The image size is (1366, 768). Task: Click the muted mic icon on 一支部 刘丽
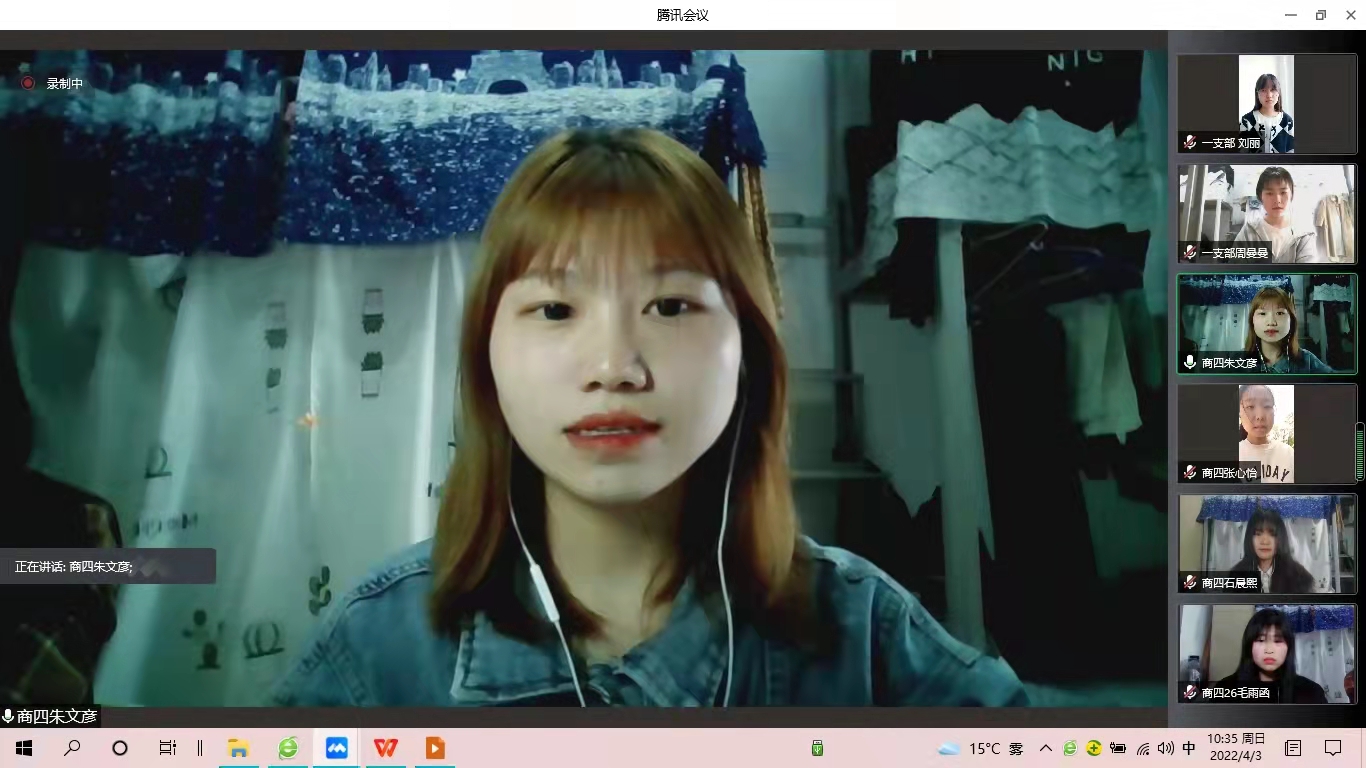click(x=1190, y=143)
